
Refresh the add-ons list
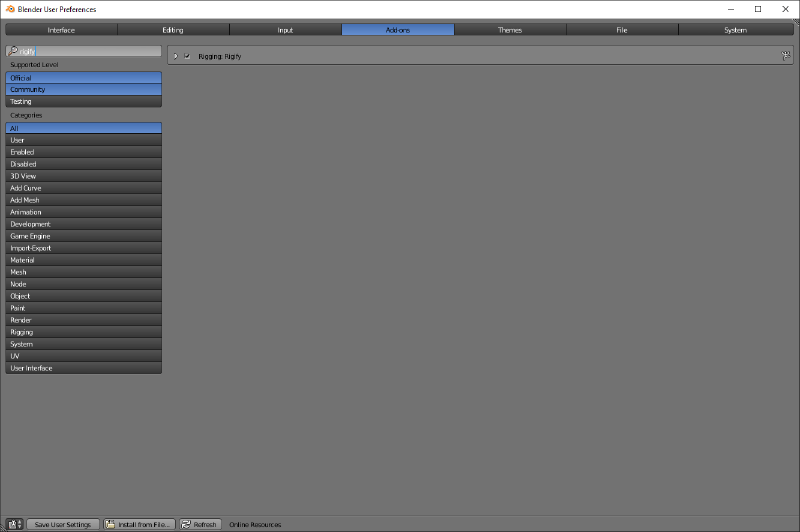click(199, 524)
